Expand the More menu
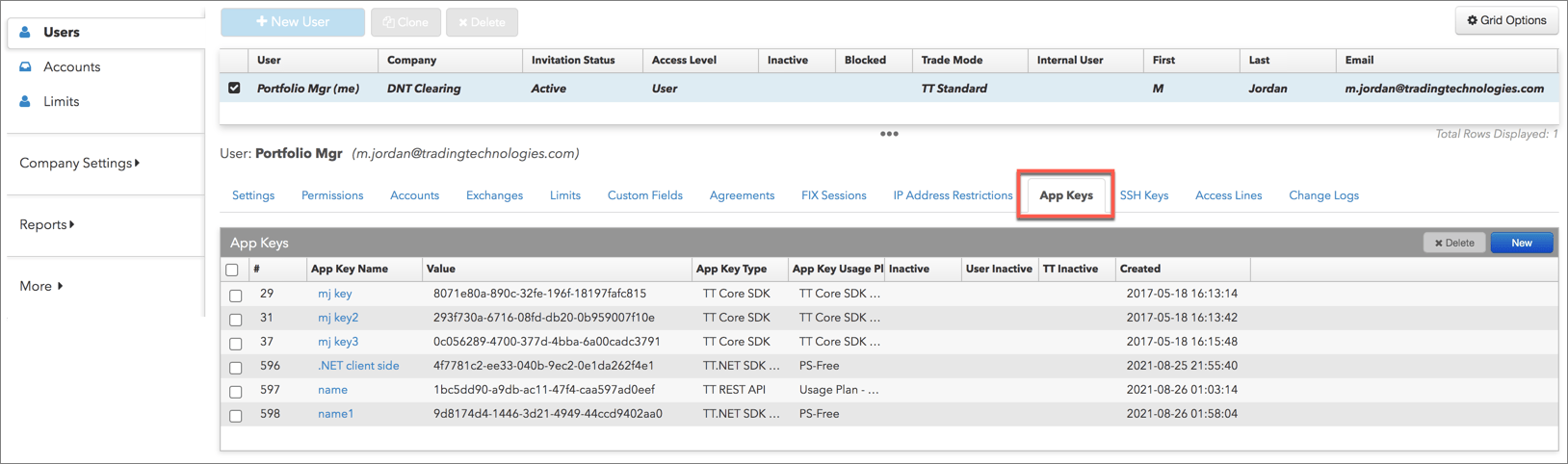1568x464 pixels. [40, 286]
